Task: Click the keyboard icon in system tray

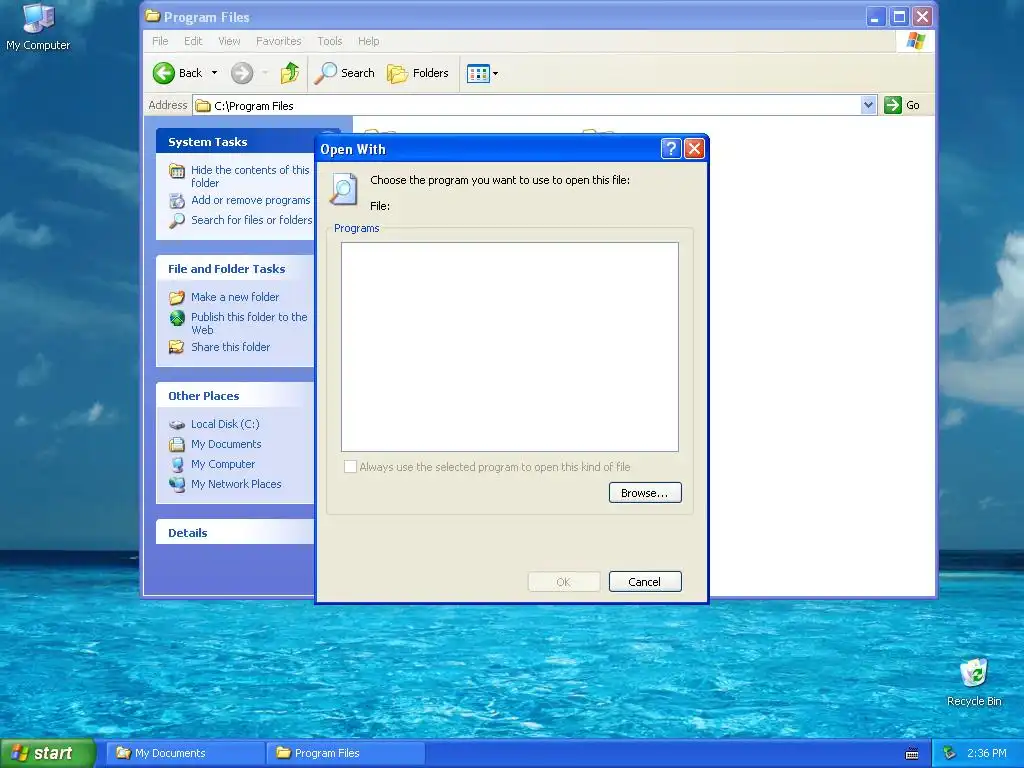Action: (x=912, y=754)
